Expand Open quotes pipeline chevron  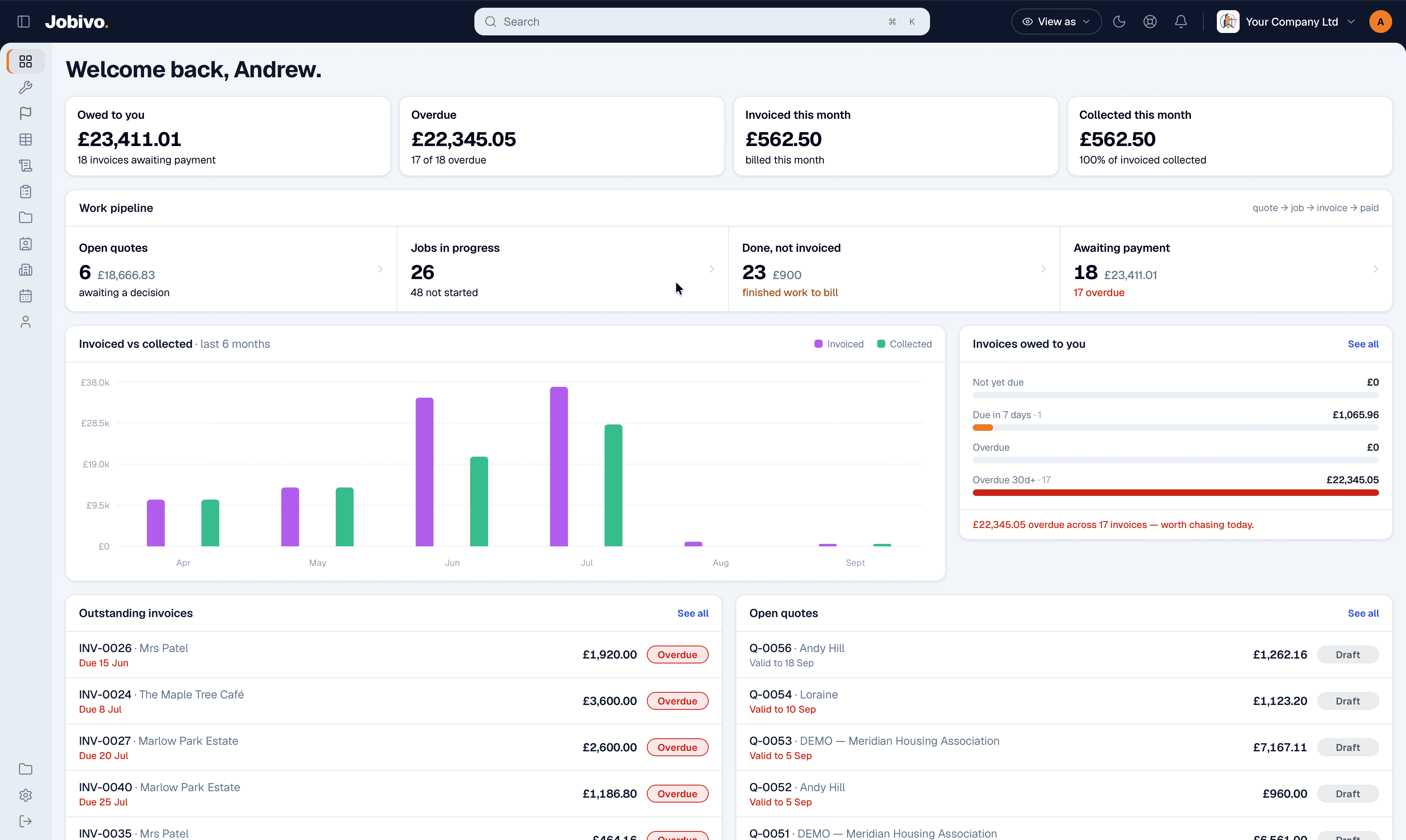coord(380,269)
